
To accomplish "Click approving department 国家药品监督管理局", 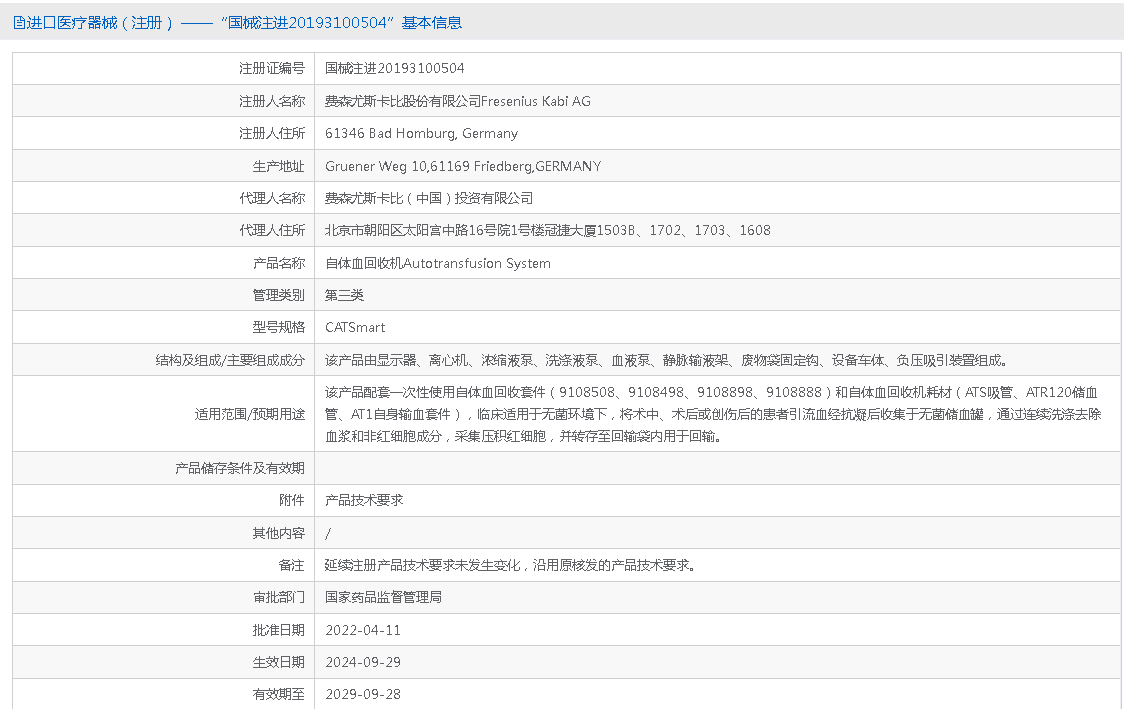I will click(384, 597).
